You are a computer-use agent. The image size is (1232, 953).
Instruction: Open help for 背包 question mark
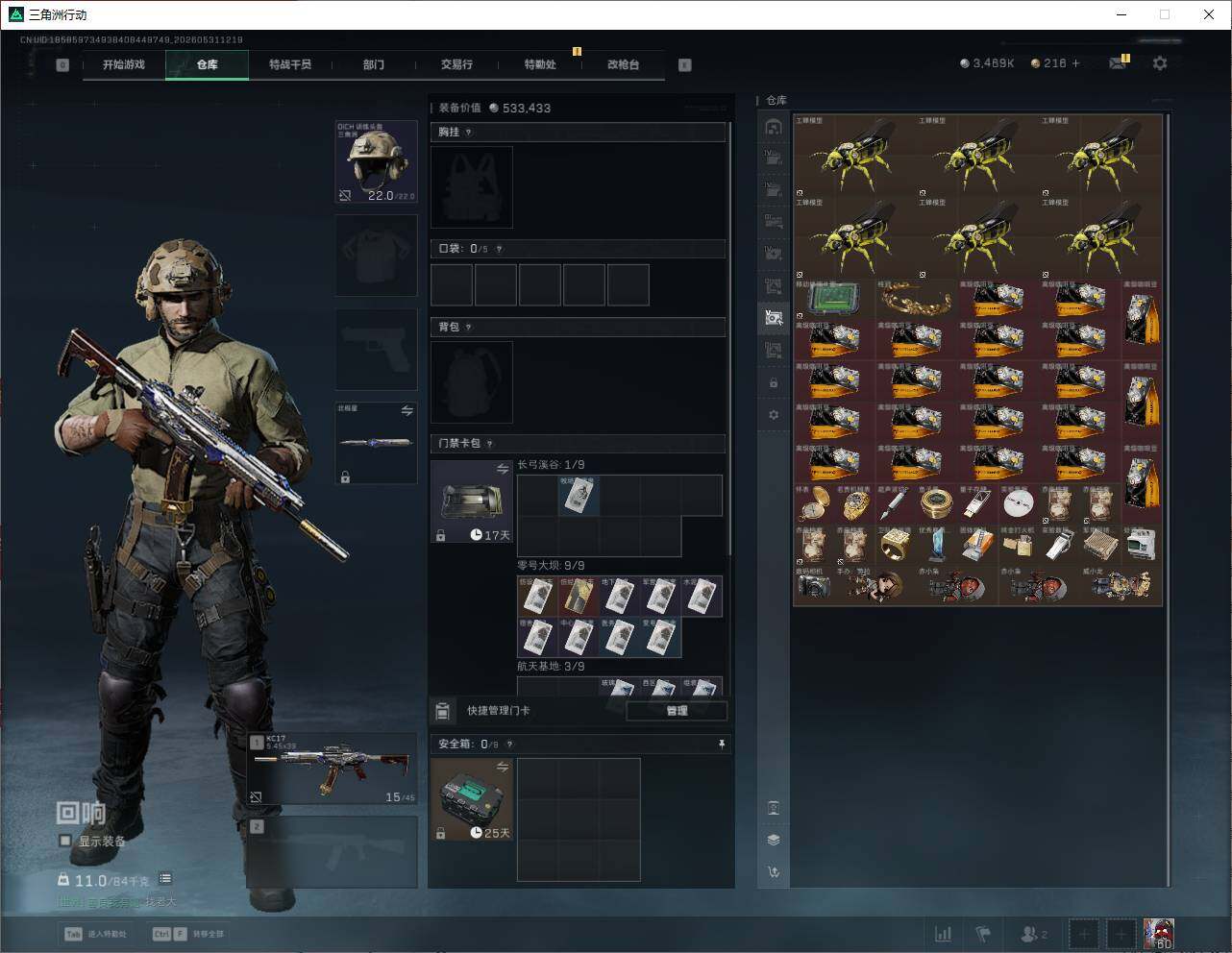(468, 328)
